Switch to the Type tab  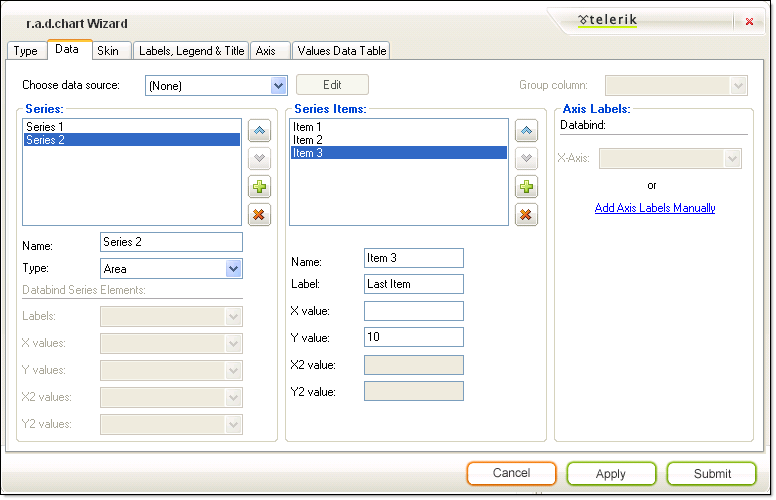tap(26, 51)
